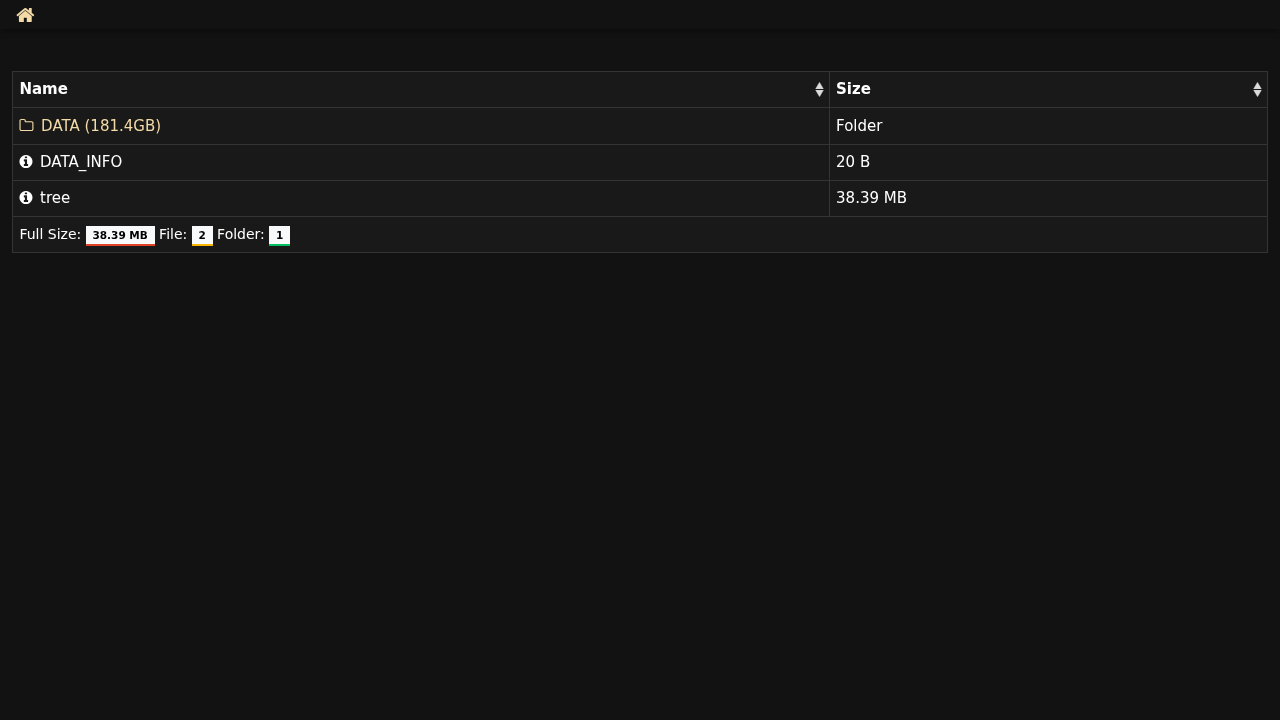Toggle the Name column sort arrows
1280x720 pixels.
[819, 90]
